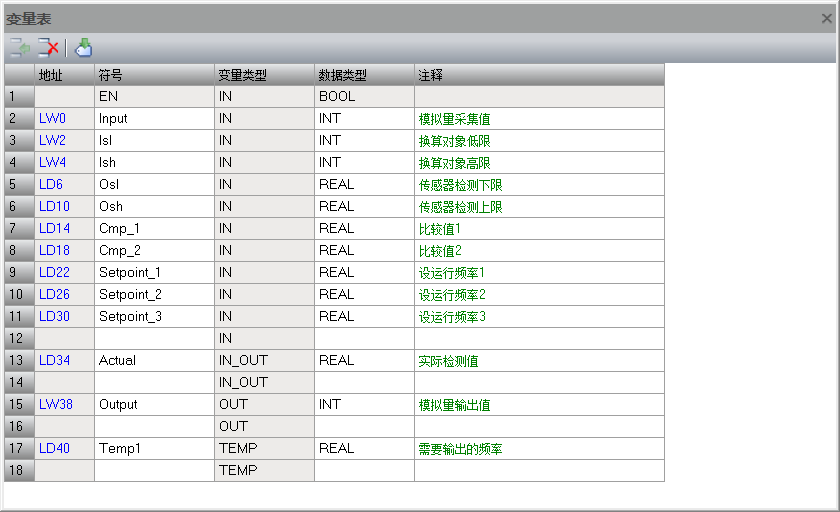
Task: Click the OUT type cell in row 16
Action: (264, 426)
